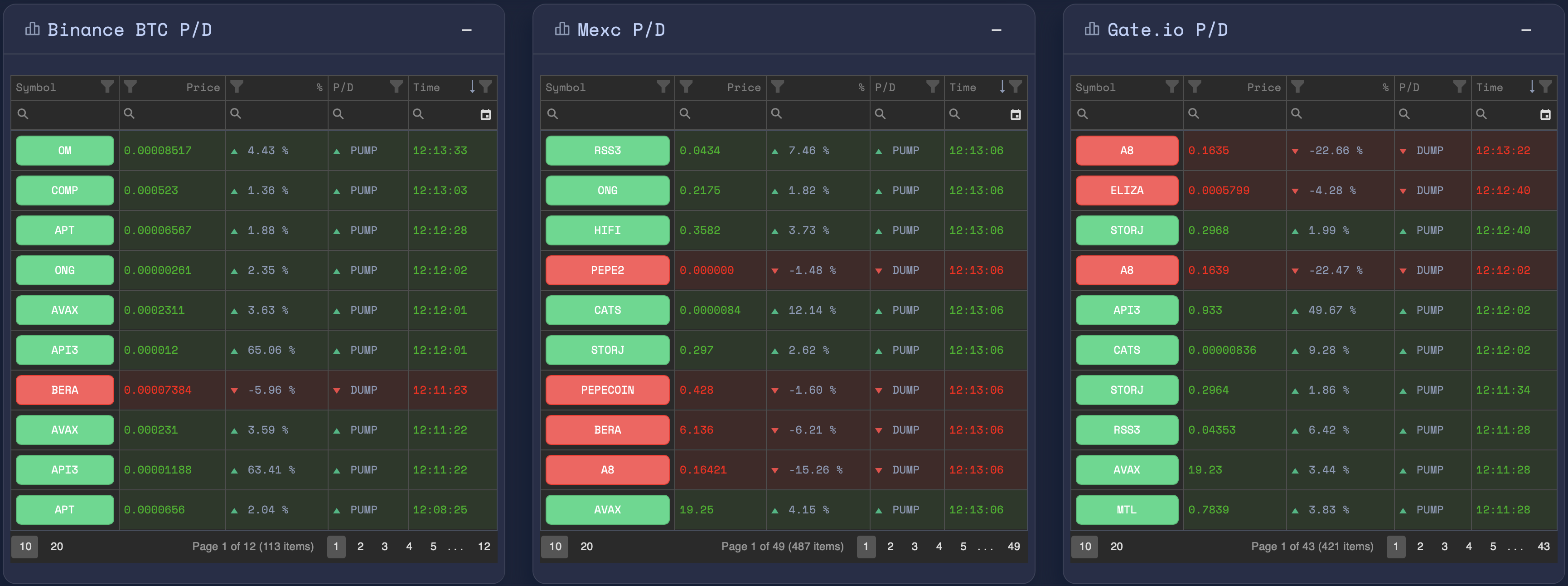Go to page 4 in Gate.io table
Viewport: 1568px width, 586px height.
(x=1469, y=547)
